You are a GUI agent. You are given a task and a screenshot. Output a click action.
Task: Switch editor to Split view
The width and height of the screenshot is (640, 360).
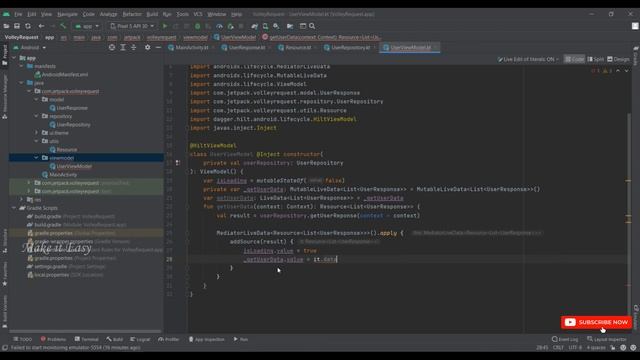(596, 59)
